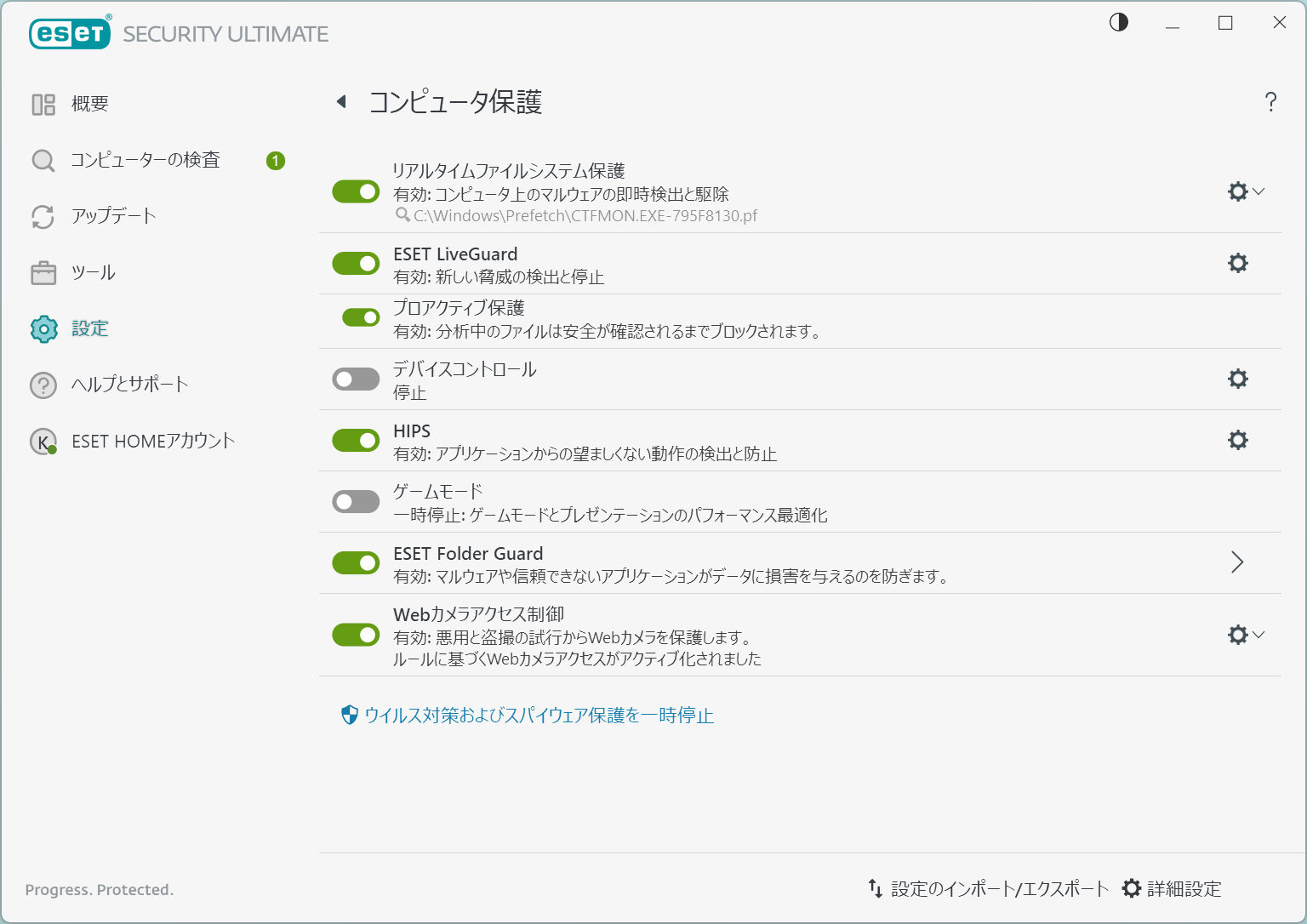Open デバイスコントロール gear settings
Image resolution: width=1307 pixels, height=924 pixels.
[x=1238, y=379]
